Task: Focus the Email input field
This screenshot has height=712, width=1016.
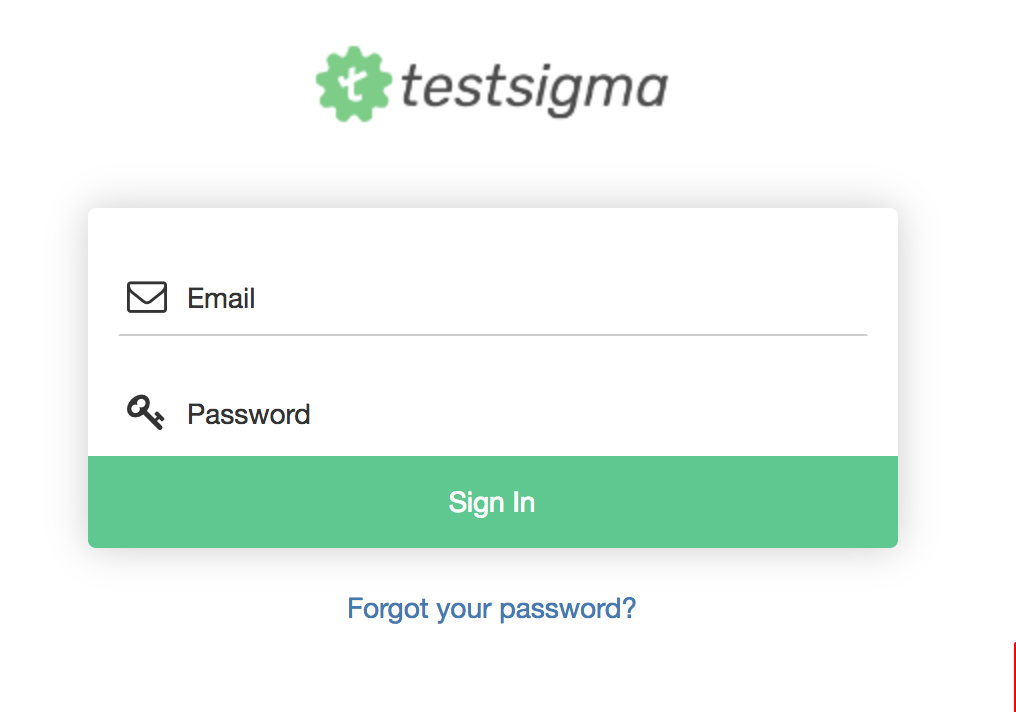Action: (x=520, y=299)
